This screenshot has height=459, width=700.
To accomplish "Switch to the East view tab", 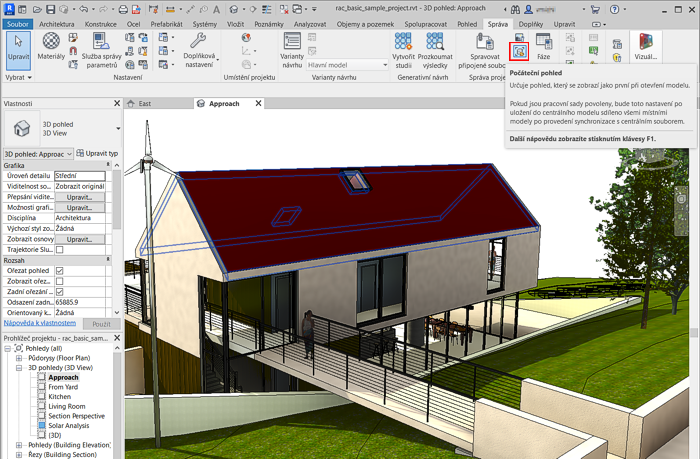I will pyautogui.click(x=145, y=103).
